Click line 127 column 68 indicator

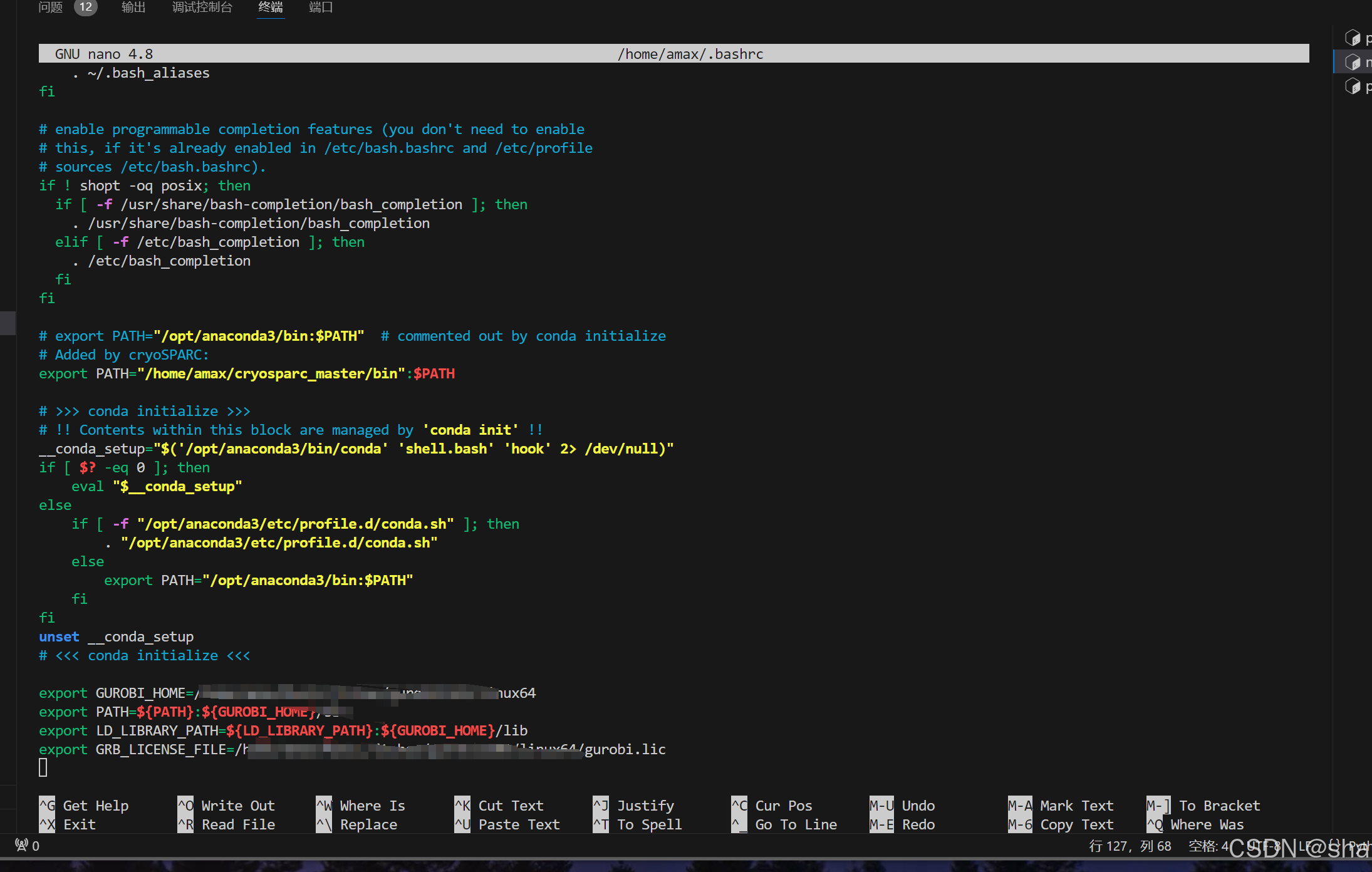coord(1130,846)
